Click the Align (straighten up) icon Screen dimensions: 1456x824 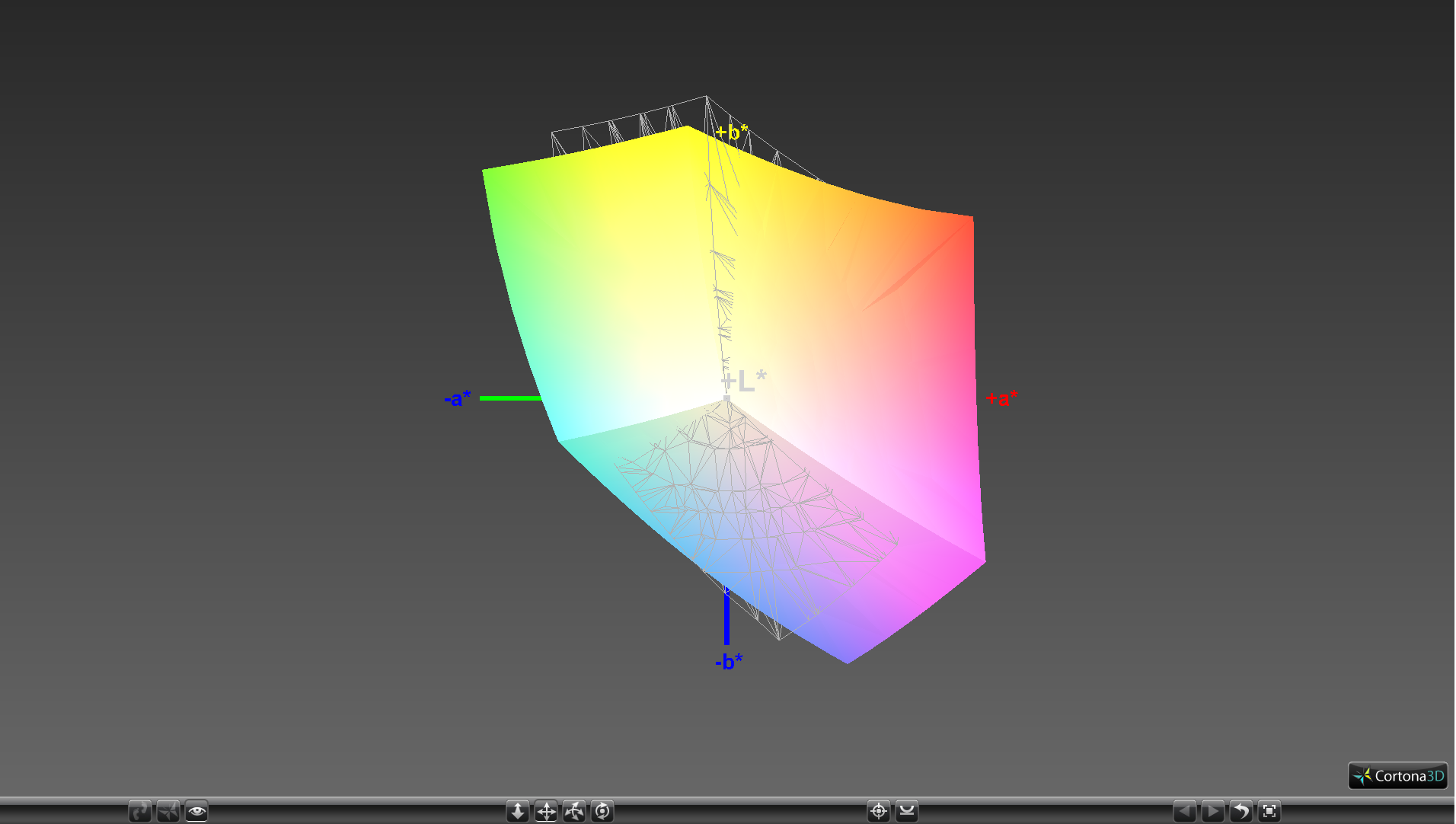[907, 812]
